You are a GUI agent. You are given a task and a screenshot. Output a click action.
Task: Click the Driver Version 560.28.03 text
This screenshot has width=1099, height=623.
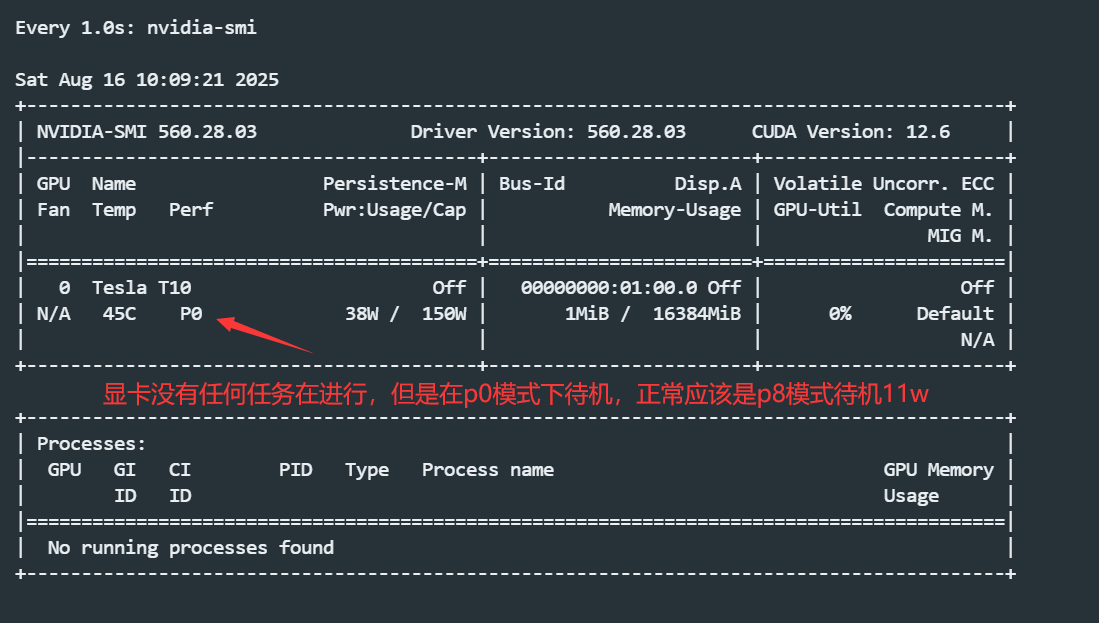[x=548, y=132]
